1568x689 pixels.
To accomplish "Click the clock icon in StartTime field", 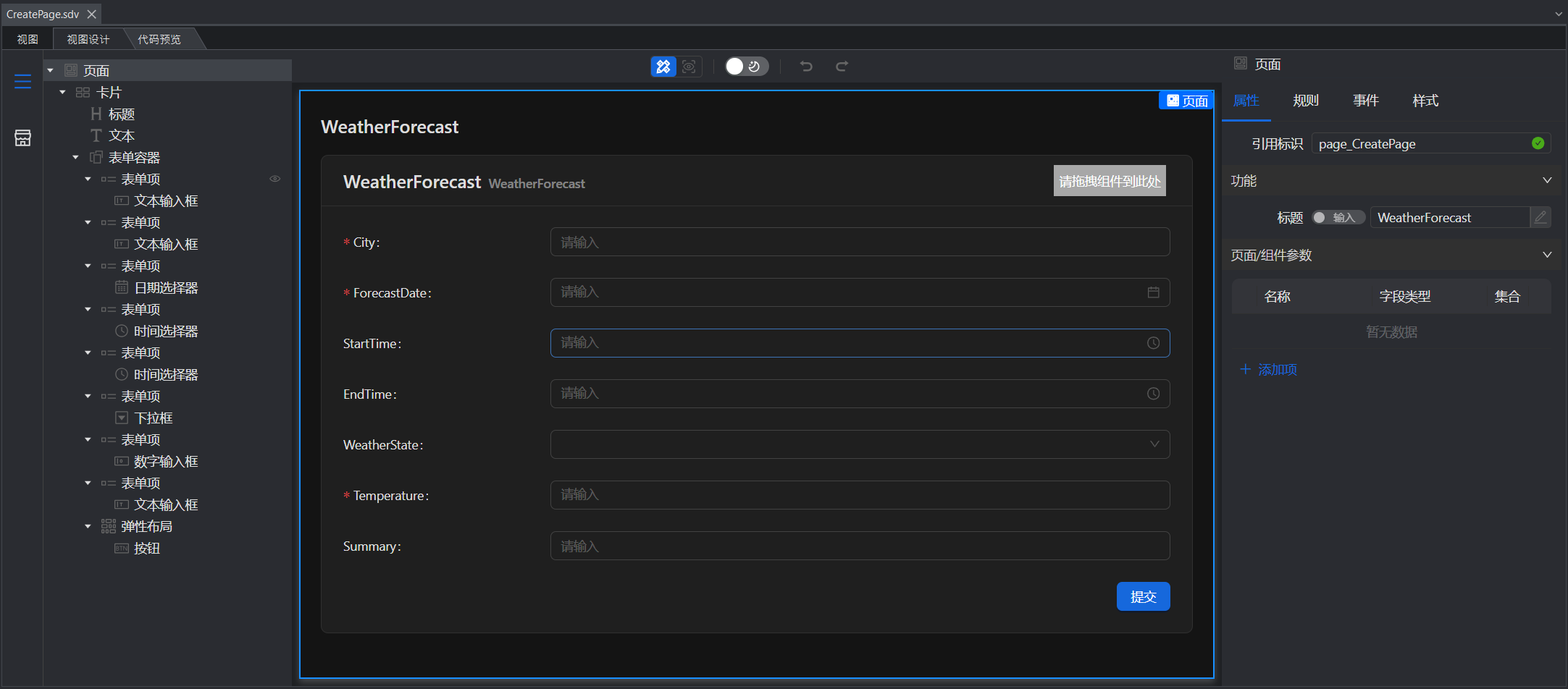I will point(1154,343).
